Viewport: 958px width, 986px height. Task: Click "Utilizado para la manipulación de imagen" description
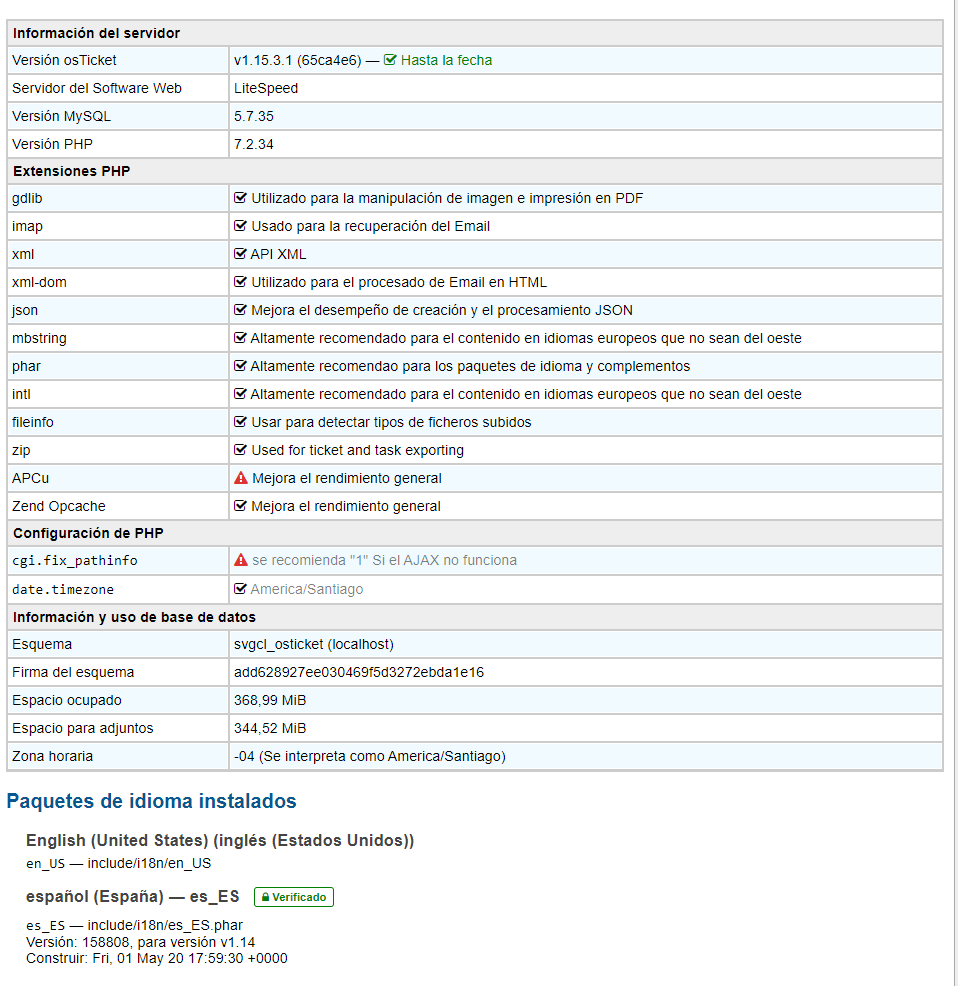pos(447,198)
